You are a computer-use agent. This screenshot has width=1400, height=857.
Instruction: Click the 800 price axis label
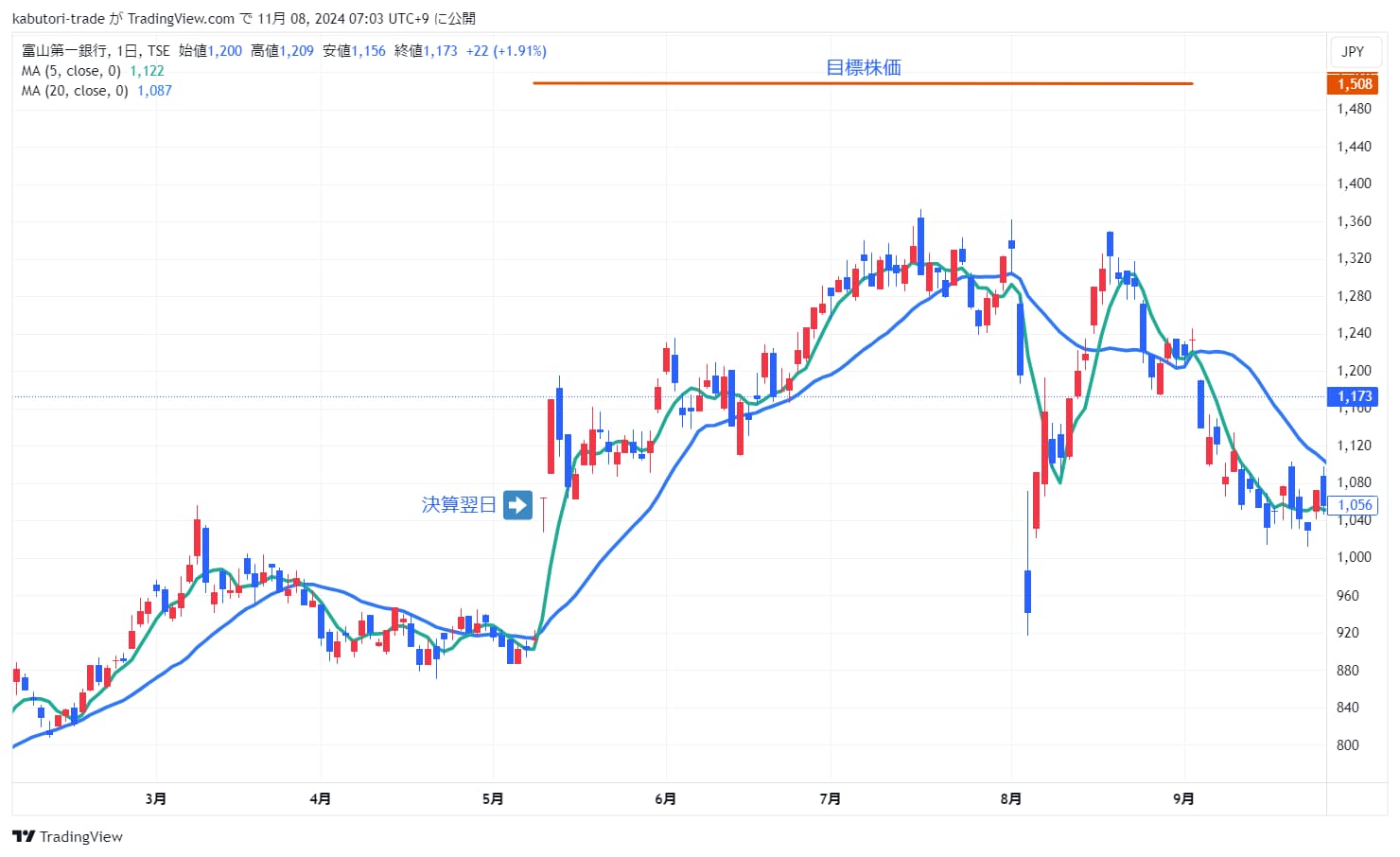[x=1348, y=745]
